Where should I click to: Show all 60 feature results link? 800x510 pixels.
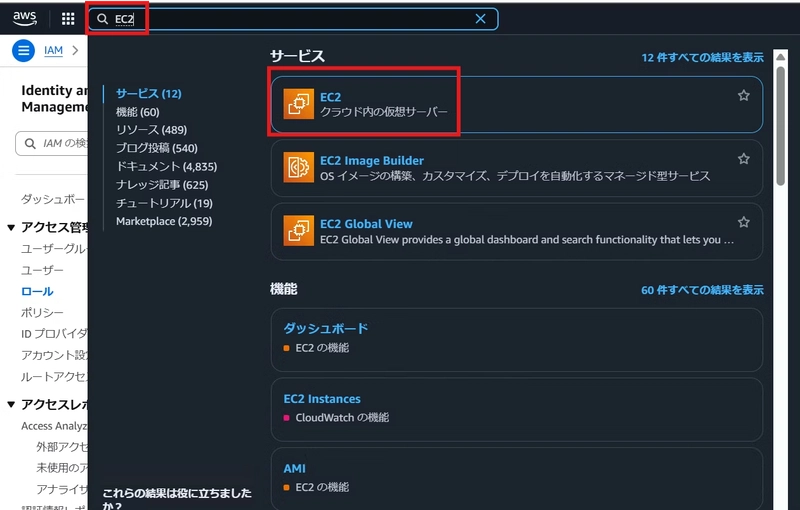[702, 290]
